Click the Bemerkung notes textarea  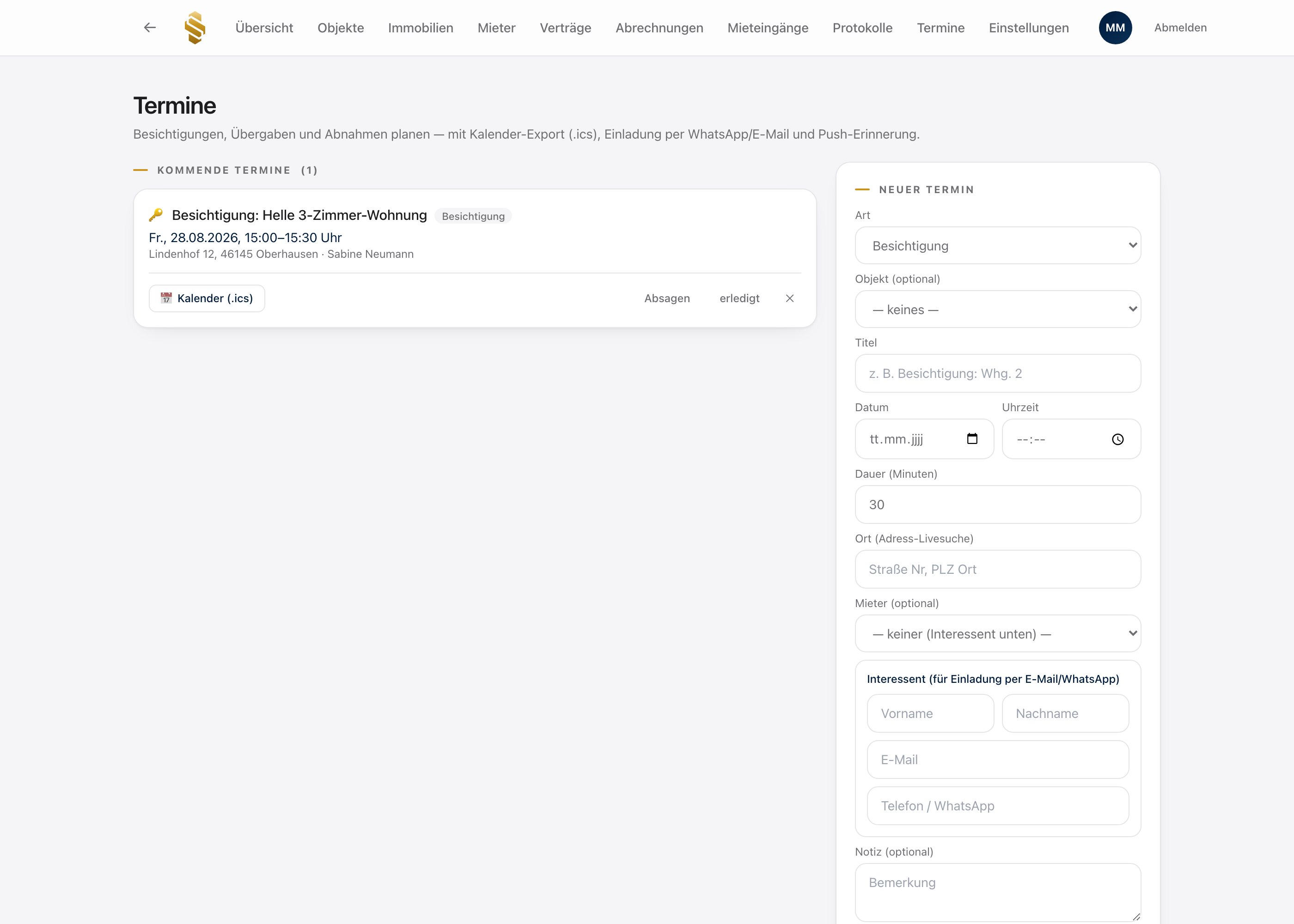click(x=997, y=892)
